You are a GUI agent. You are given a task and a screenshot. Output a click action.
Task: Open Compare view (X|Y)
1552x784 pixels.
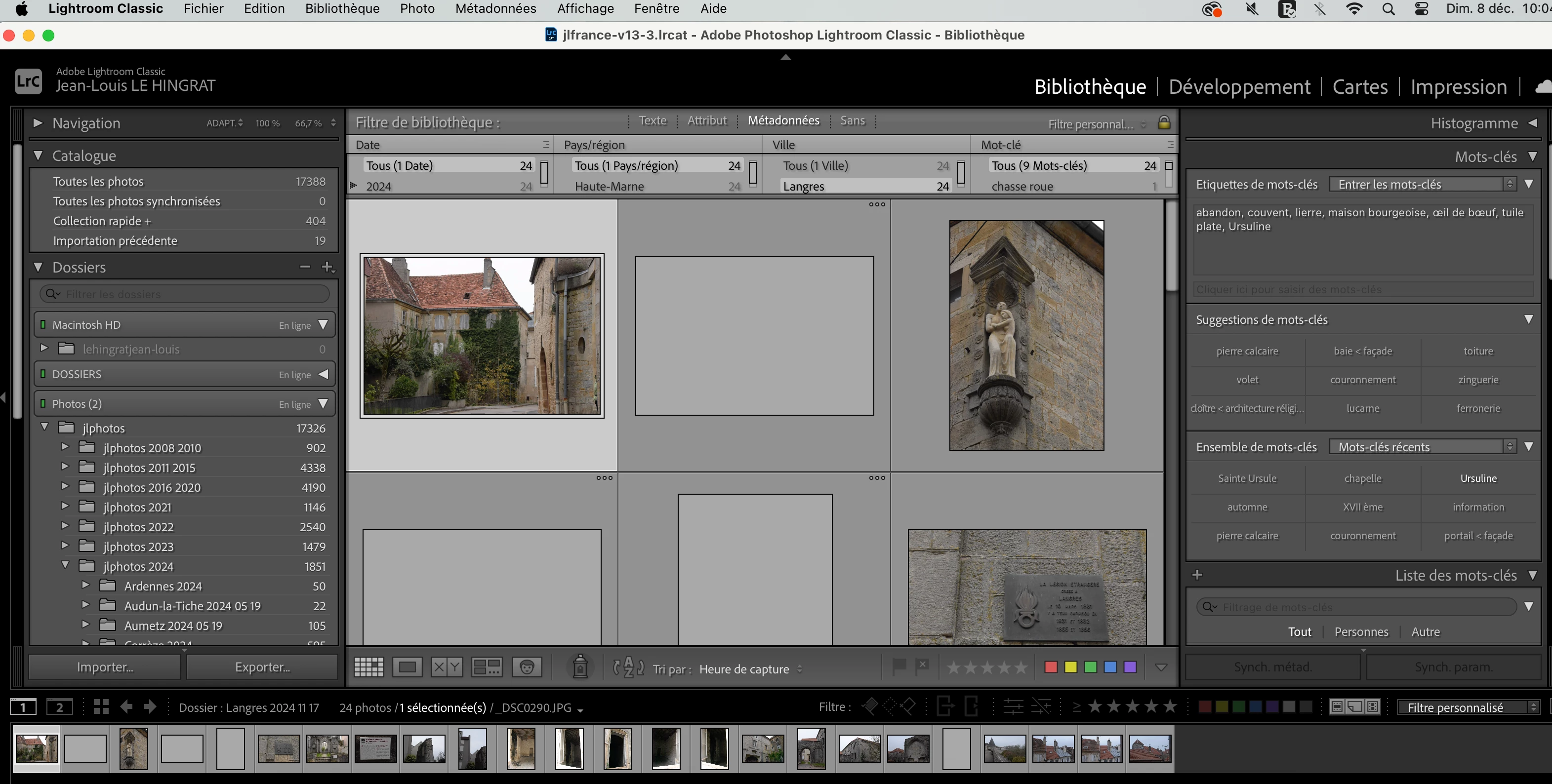tap(447, 666)
